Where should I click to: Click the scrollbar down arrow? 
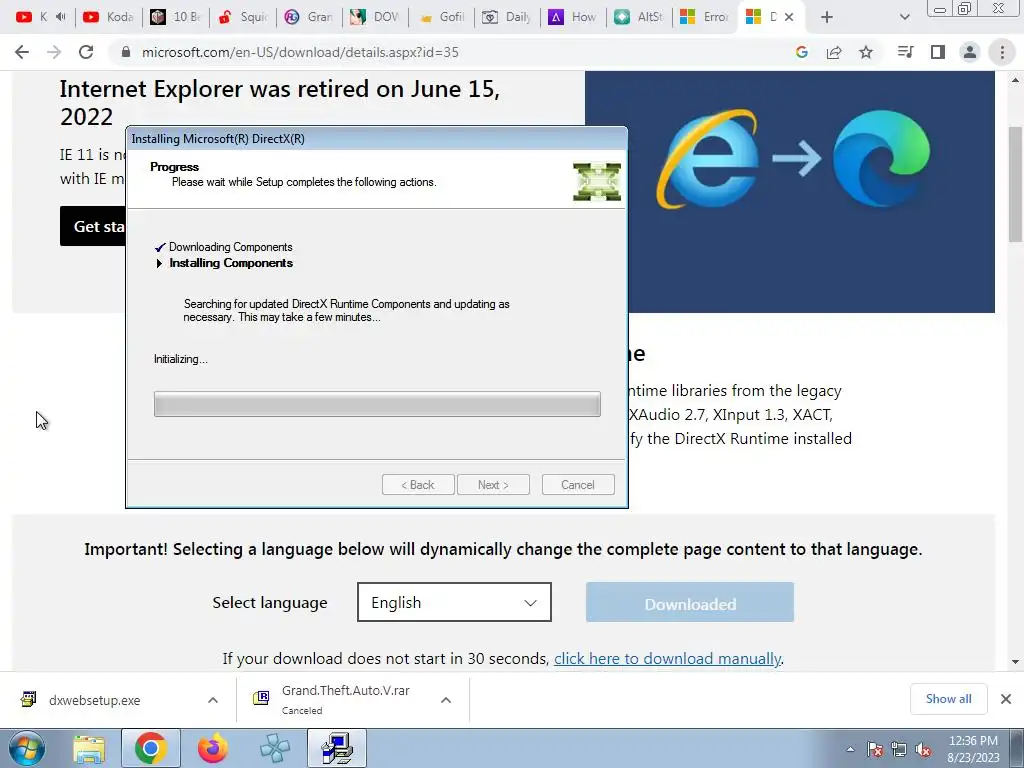coord(1016,661)
